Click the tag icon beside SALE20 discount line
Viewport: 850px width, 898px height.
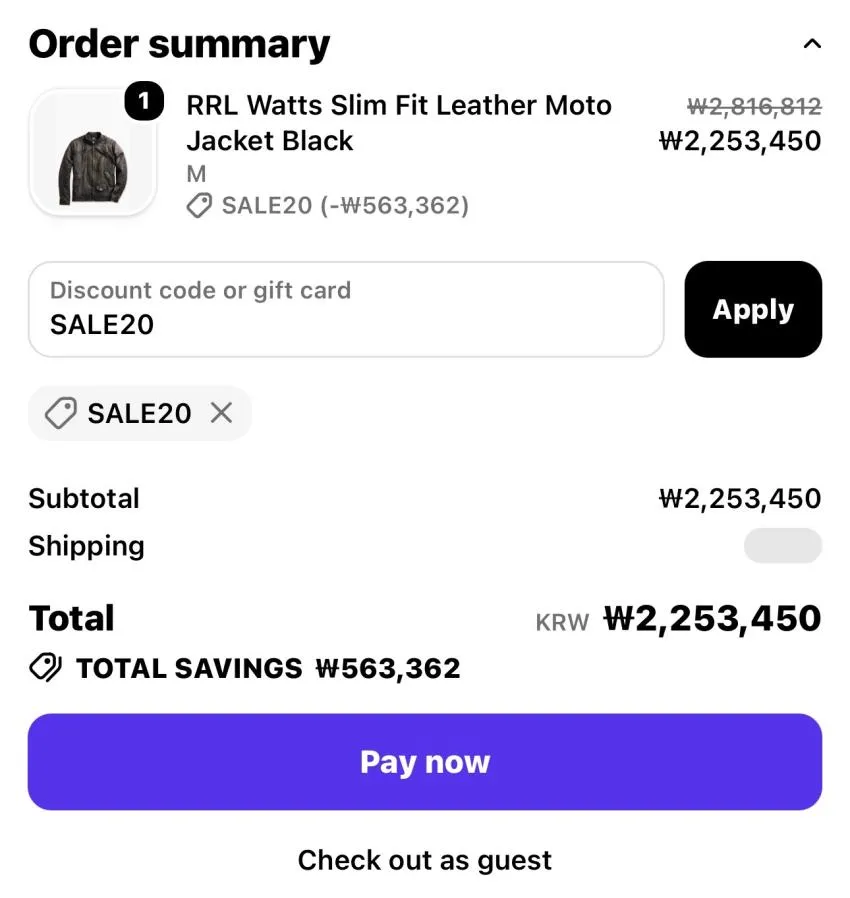click(x=199, y=206)
